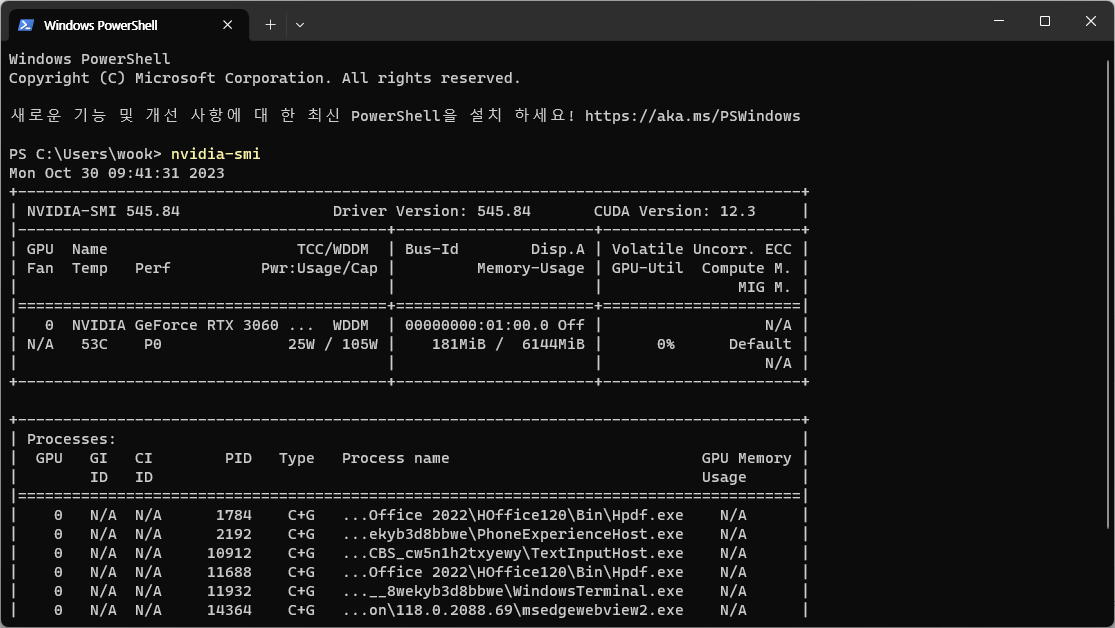Click PID 2192 in the process list
Viewport: 1115px width, 628px height.
point(234,535)
